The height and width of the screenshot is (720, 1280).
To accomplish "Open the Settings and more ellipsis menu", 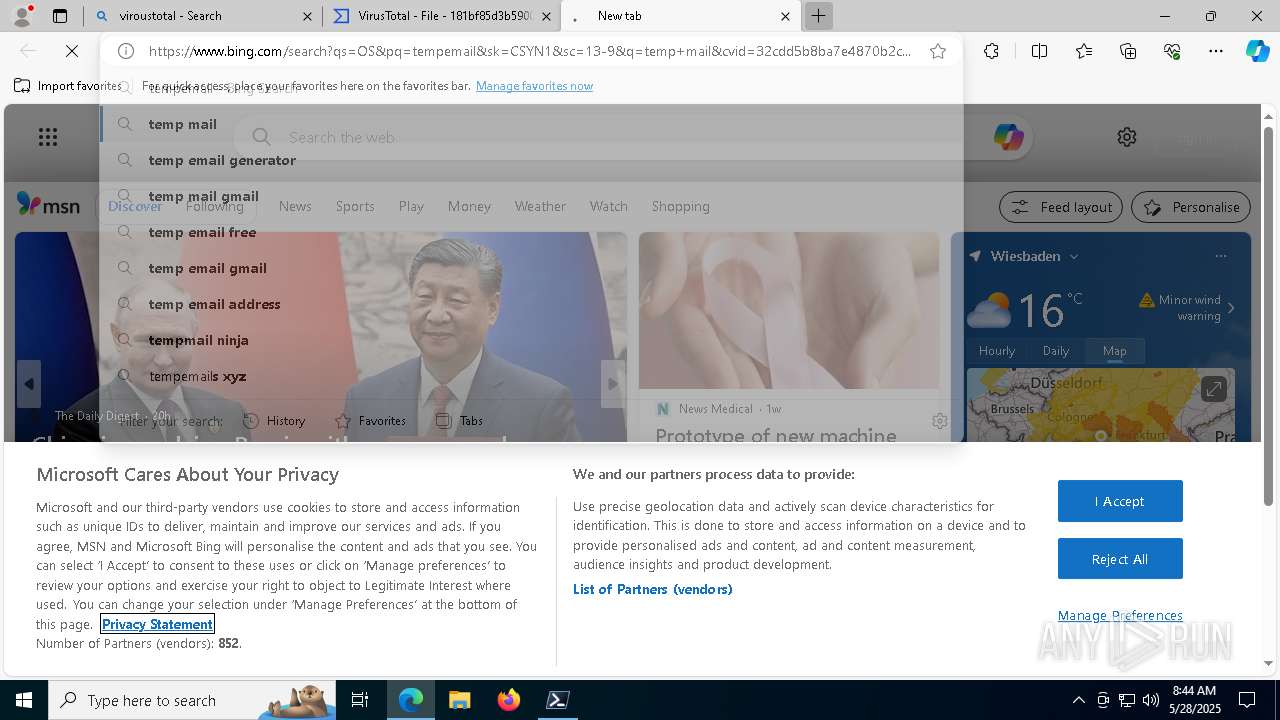I will click(1216, 51).
